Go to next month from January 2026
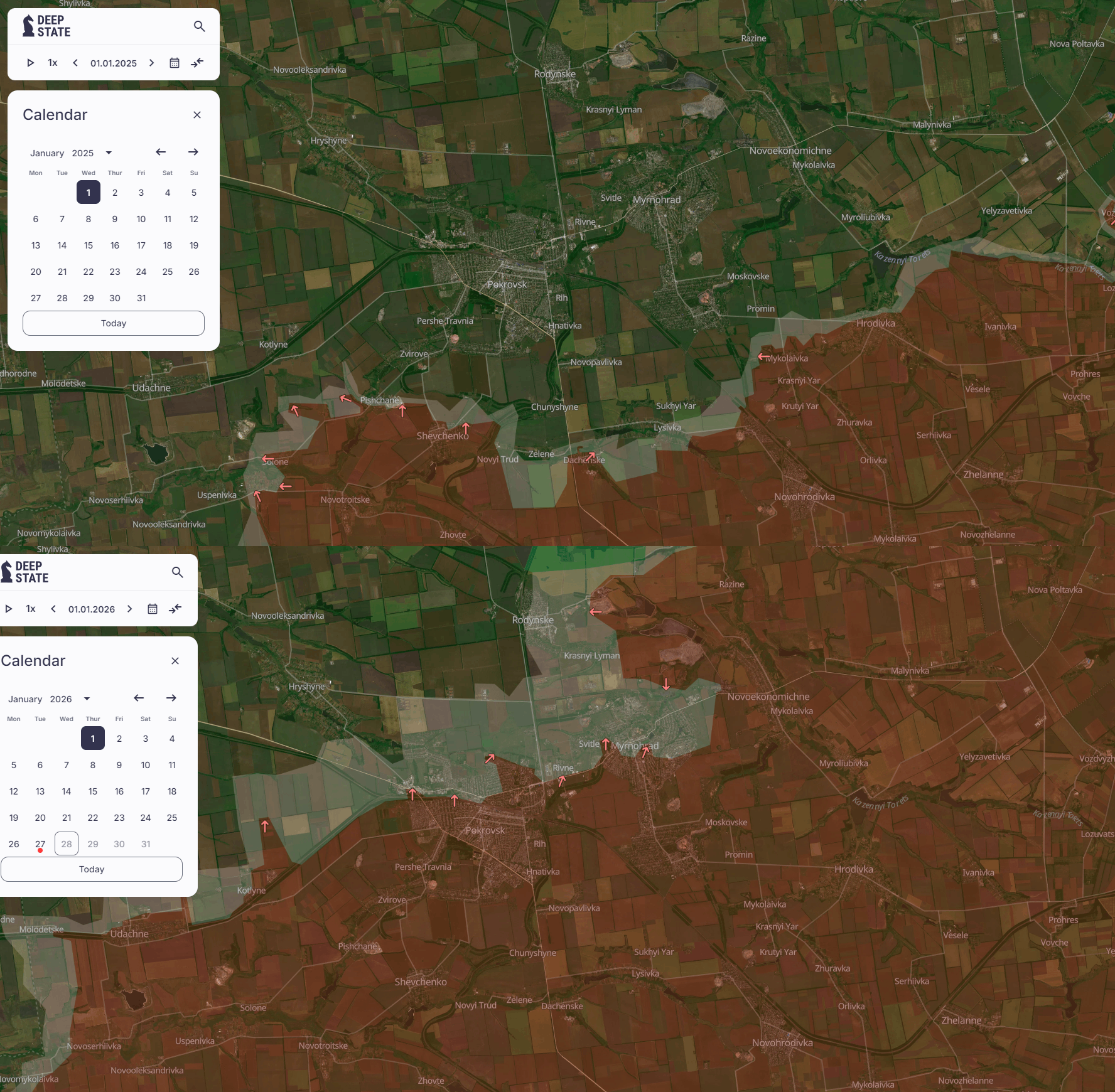The width and height of the screenshot is (1115, 1092). tap(171, 698)
